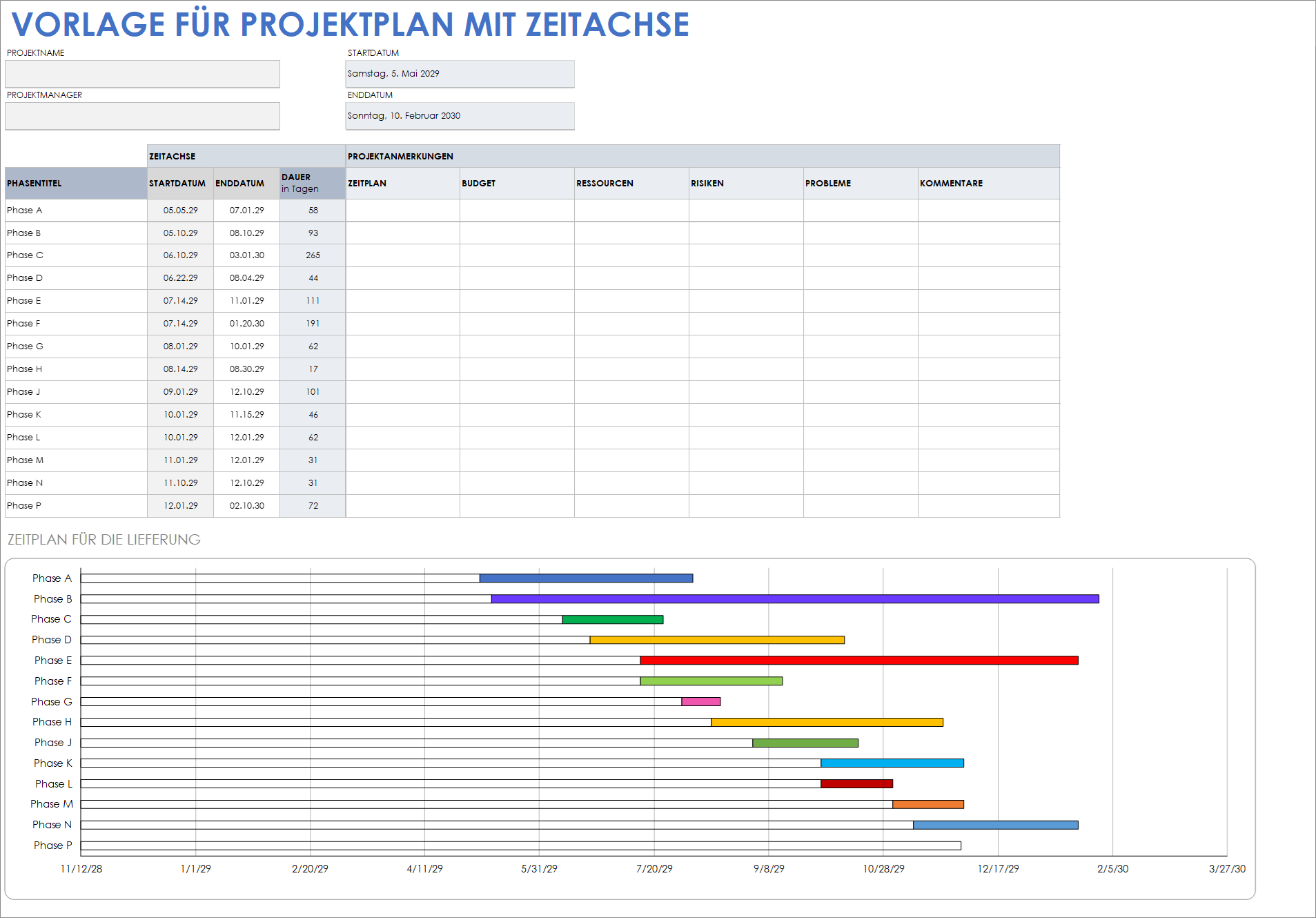Screen dimensions: 1316x918
Task: Click the PHASENTITEL column header
Action: (x=76, y=184)
